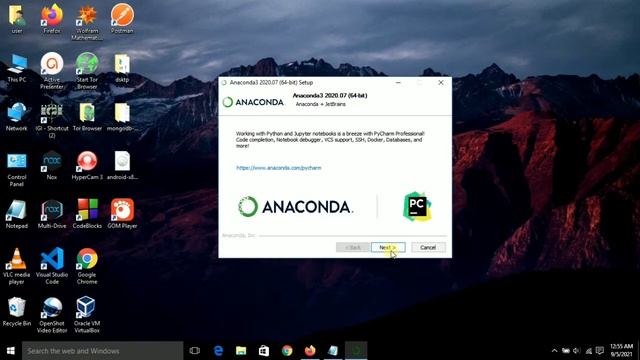Image resolution: width=640 pixels, height=360 pixels.
Task: Open the battery status tray icon
Action: point(566,351)
